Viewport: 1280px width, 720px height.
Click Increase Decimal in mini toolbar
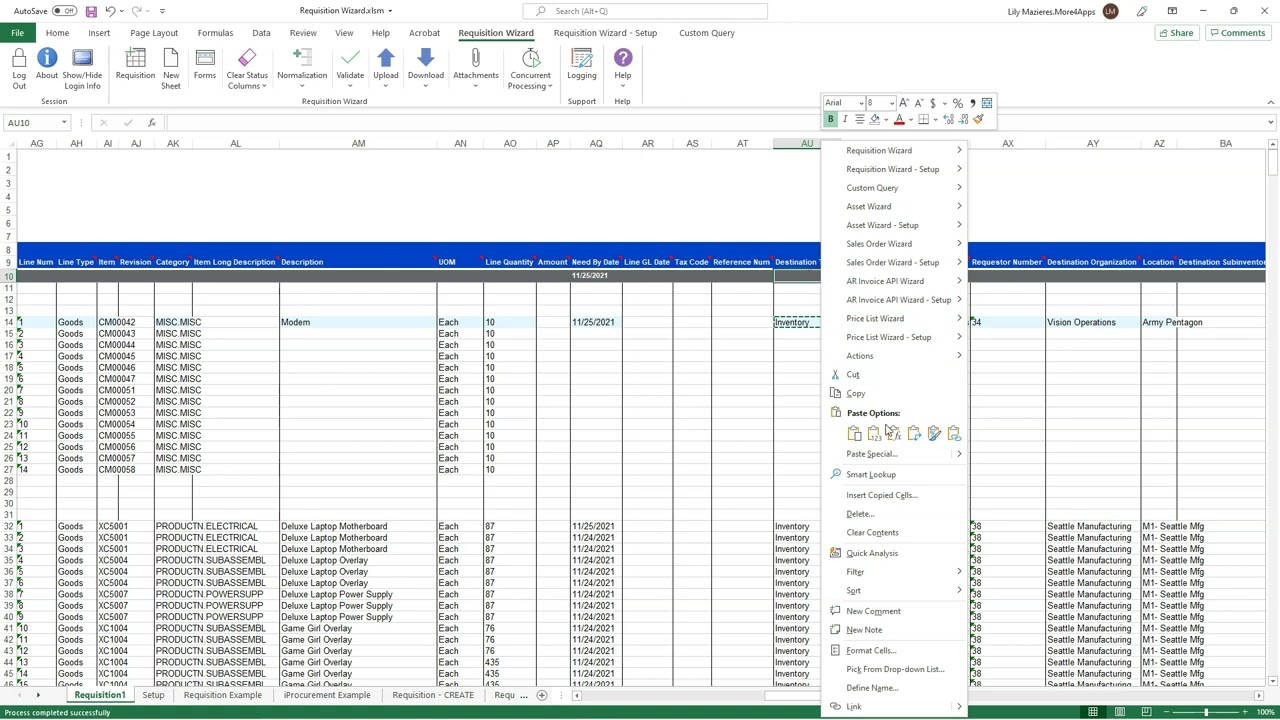point(949,120)
